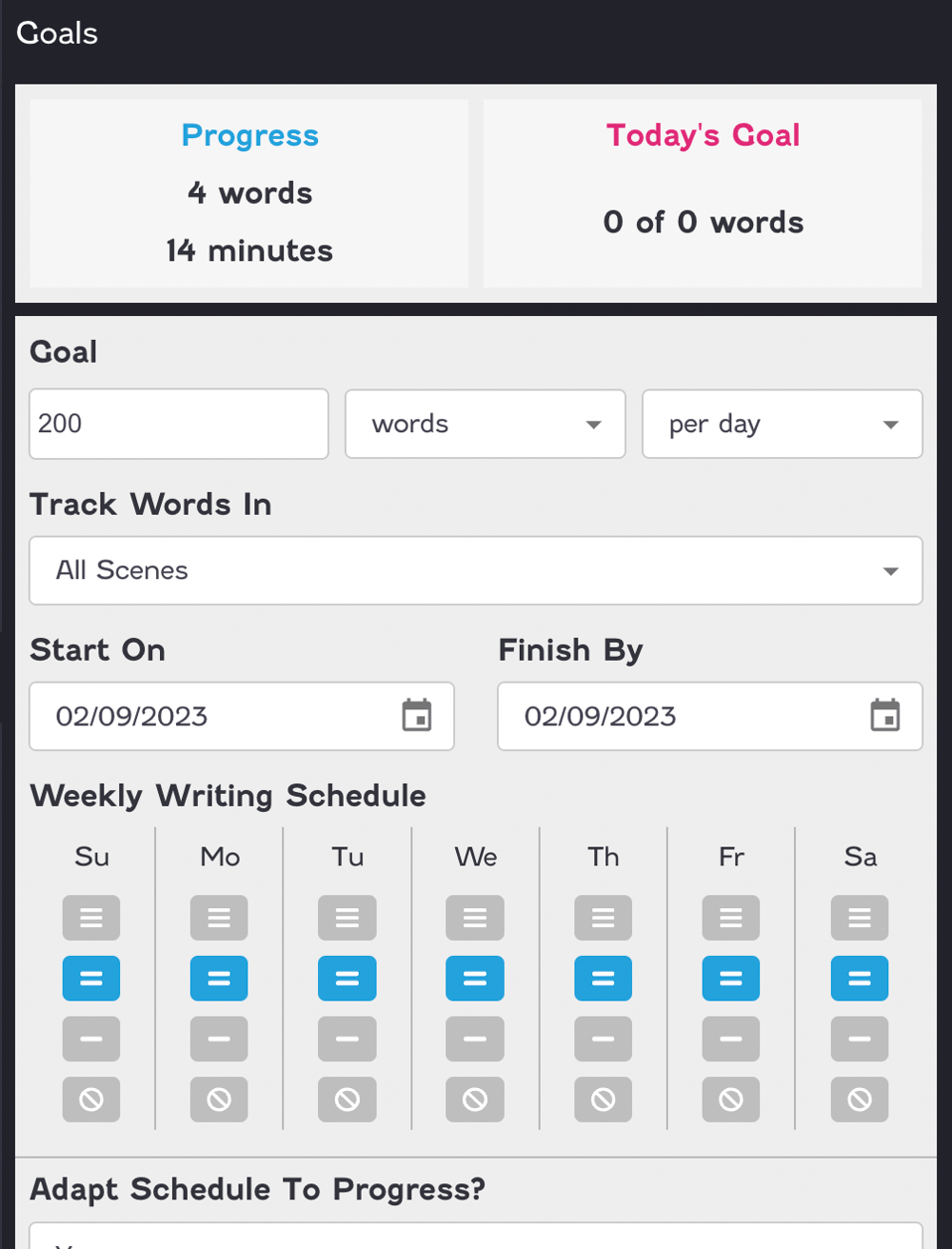Select the Today's Goal summary panel

703,193
